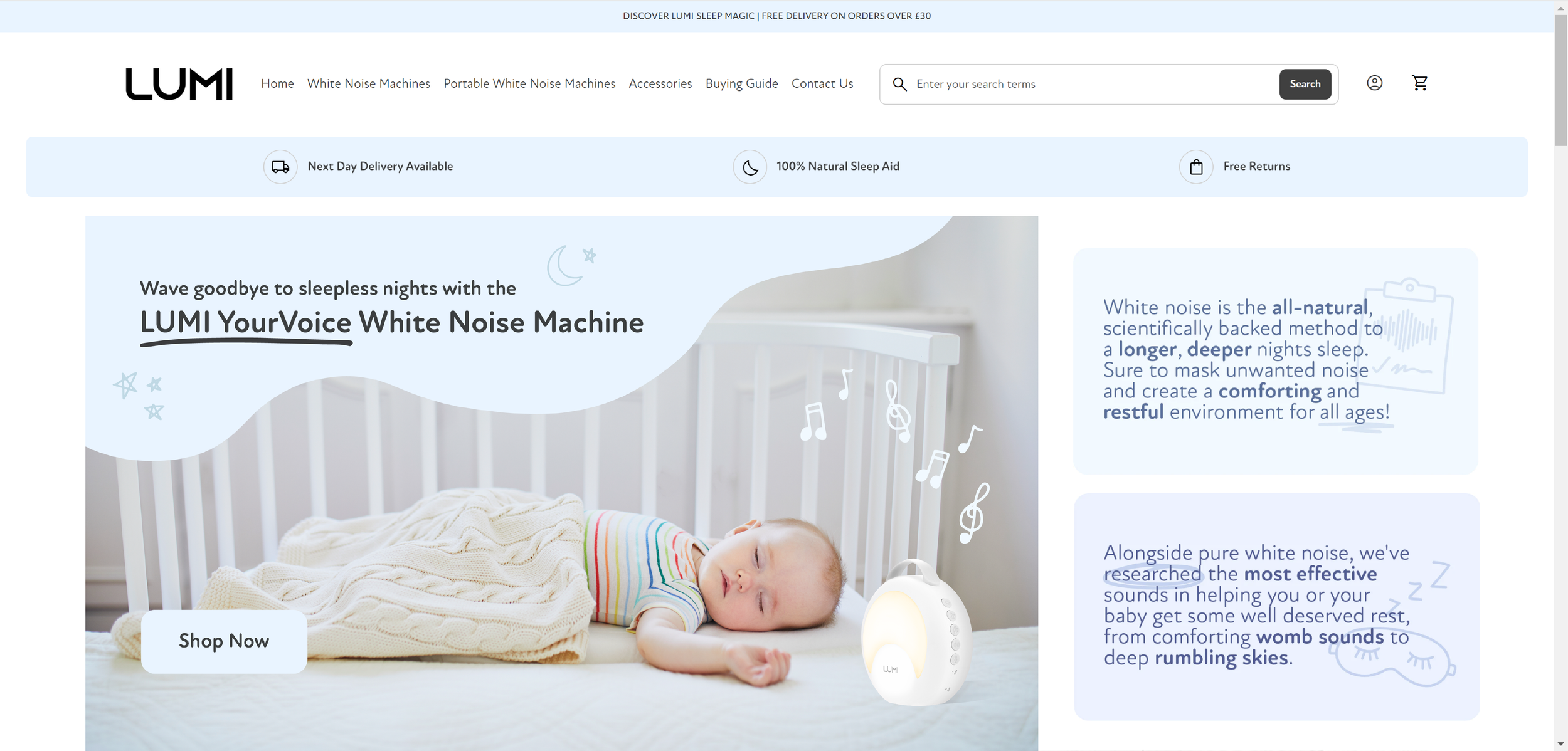Click the scrollbar down arrow
The width and height of the screenshot is (1568, 751).
1561,744
